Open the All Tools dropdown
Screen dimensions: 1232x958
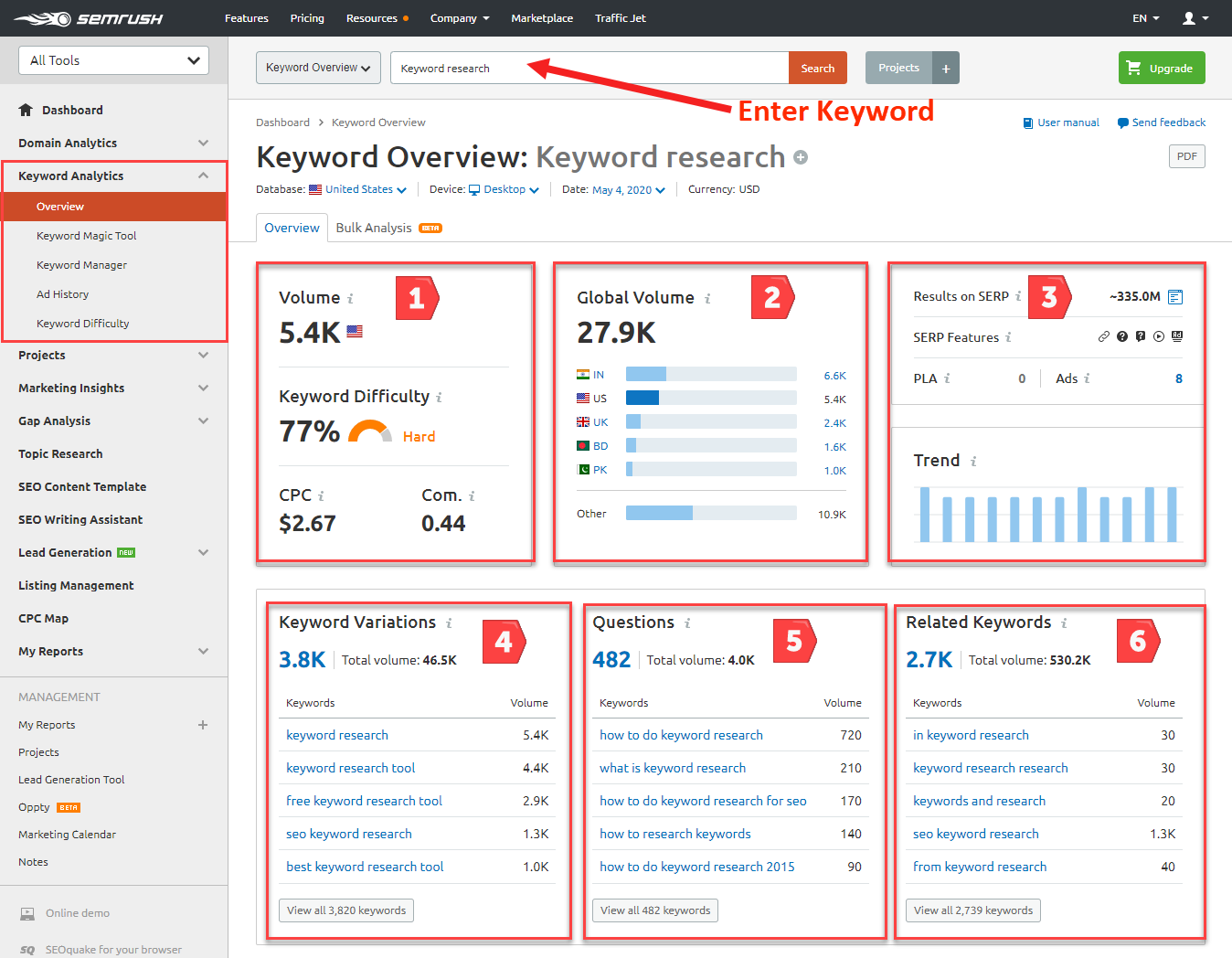113,60
